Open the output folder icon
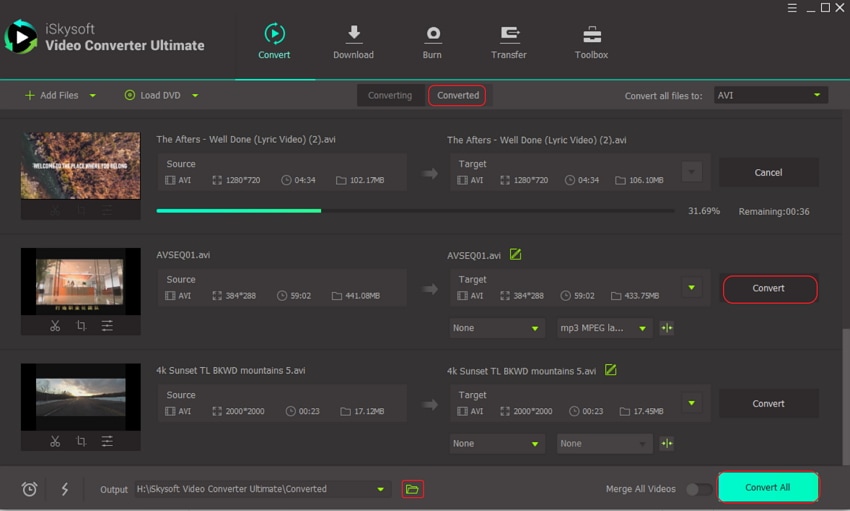The height and width of the screenshot is (511, 850). 413,489
